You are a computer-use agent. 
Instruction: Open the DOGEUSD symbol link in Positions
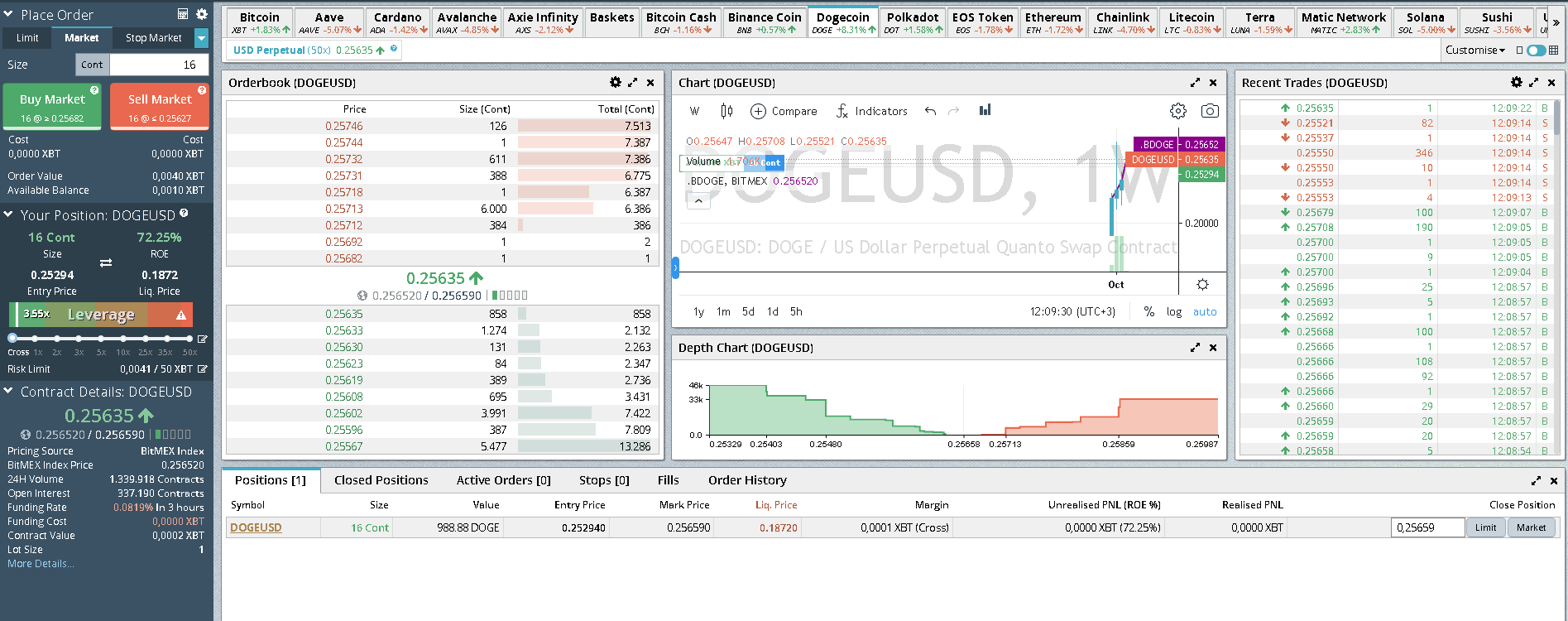tap(256, 527)
